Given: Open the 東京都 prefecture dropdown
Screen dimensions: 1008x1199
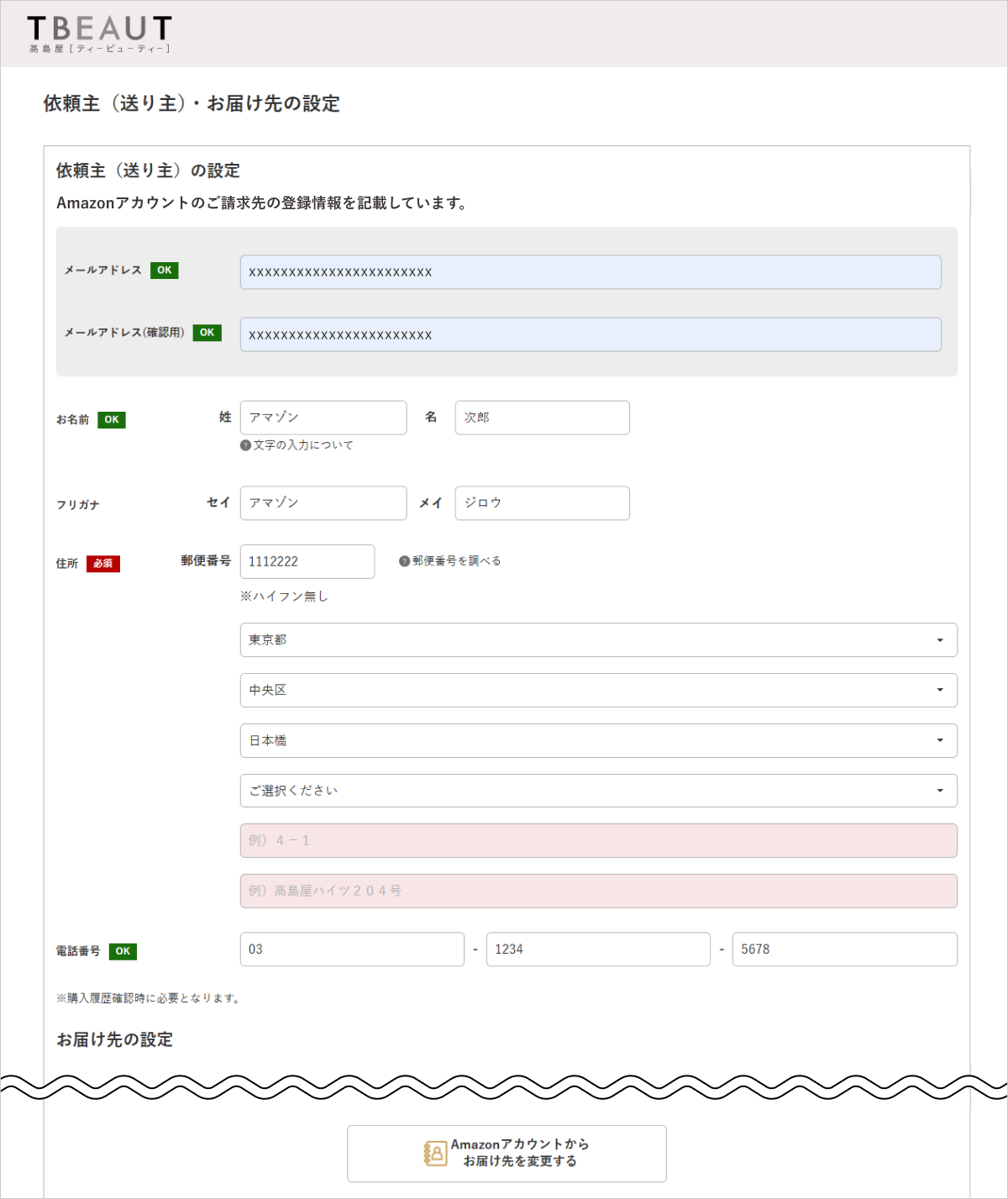Looking at the screenshot, I should click(x=598, y=640).
